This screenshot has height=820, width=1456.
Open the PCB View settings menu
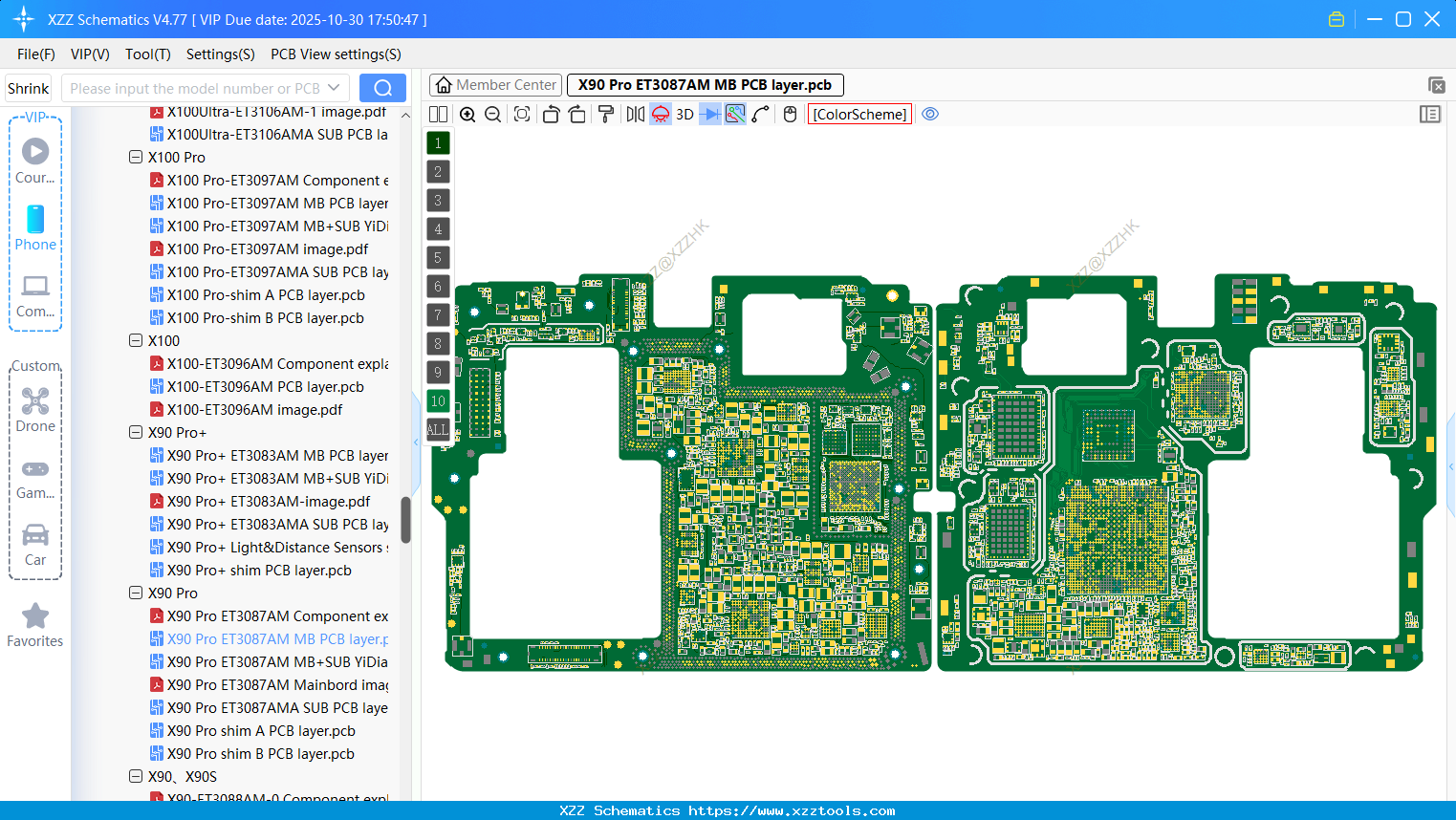pyautogui.click(x=335, y=54)
